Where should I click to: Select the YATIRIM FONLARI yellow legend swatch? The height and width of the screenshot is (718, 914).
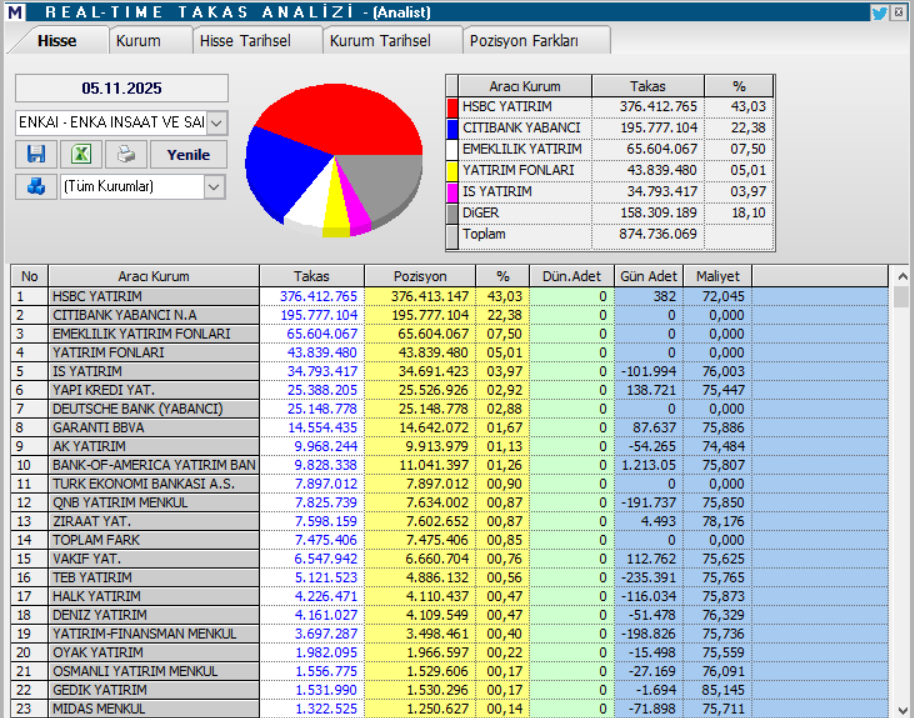point(453,170)
